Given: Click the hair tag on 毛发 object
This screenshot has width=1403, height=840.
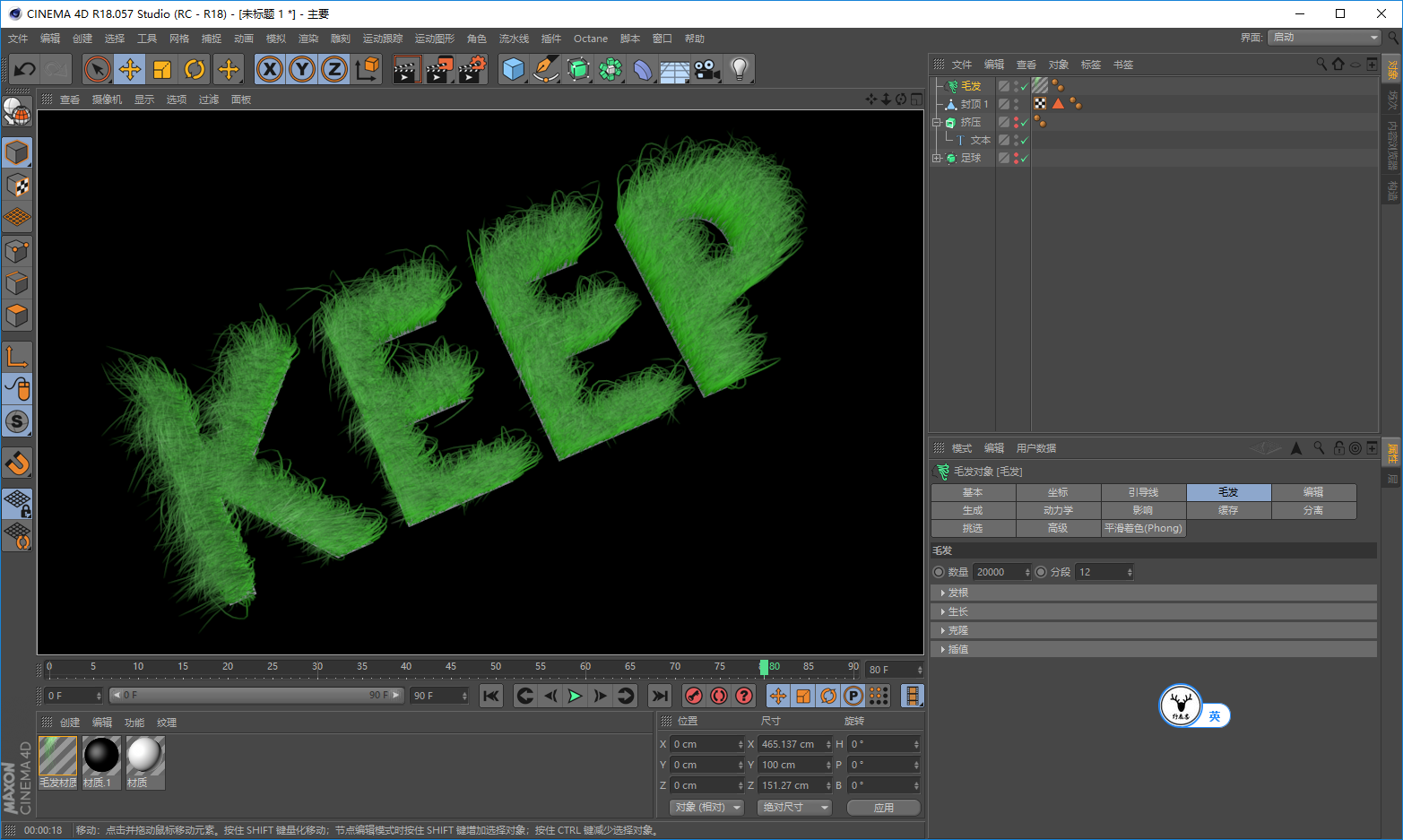Looking at the screenshot, I should [x=1040, y=86].
